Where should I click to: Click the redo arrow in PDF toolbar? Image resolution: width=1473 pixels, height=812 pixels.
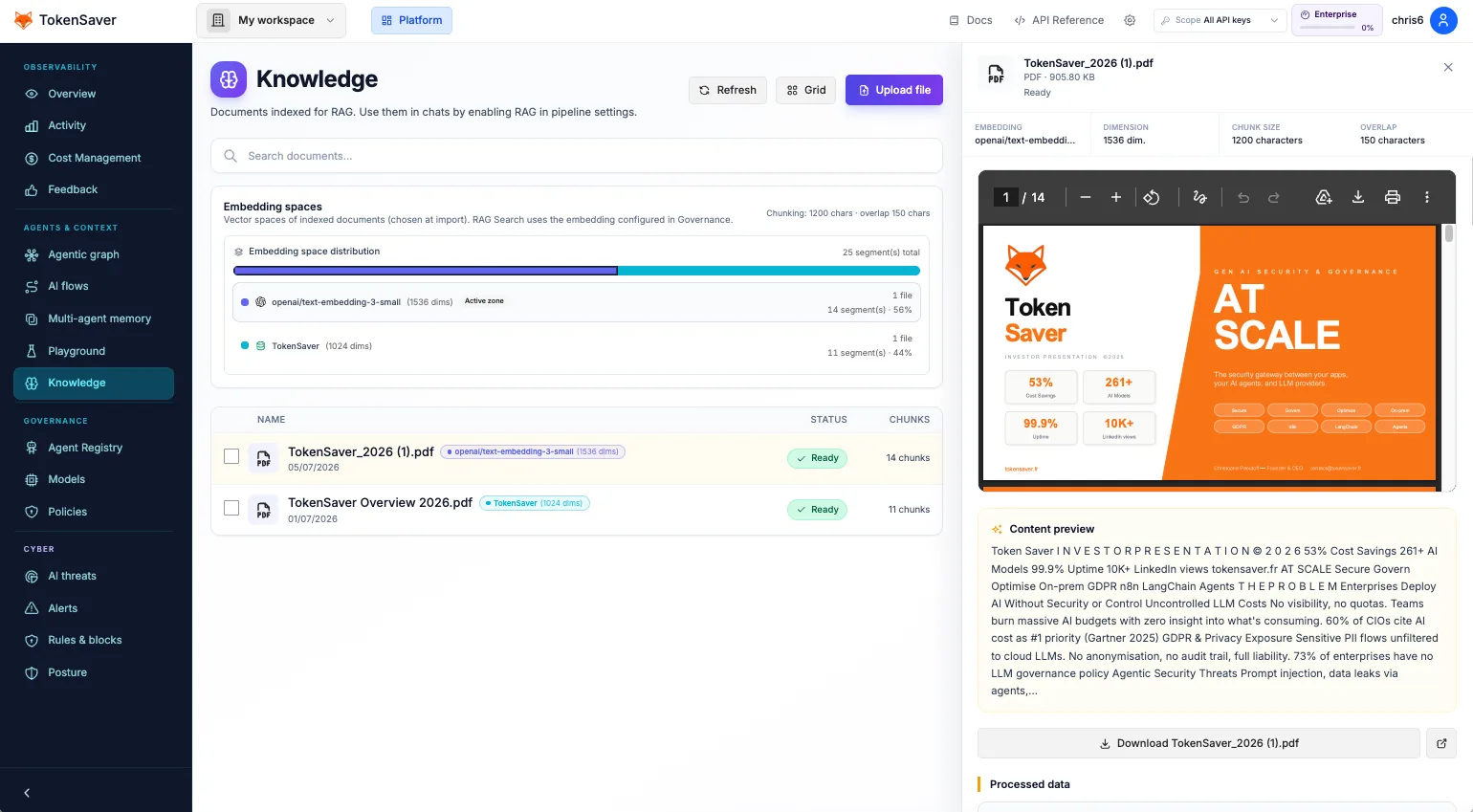[1274, 197]
